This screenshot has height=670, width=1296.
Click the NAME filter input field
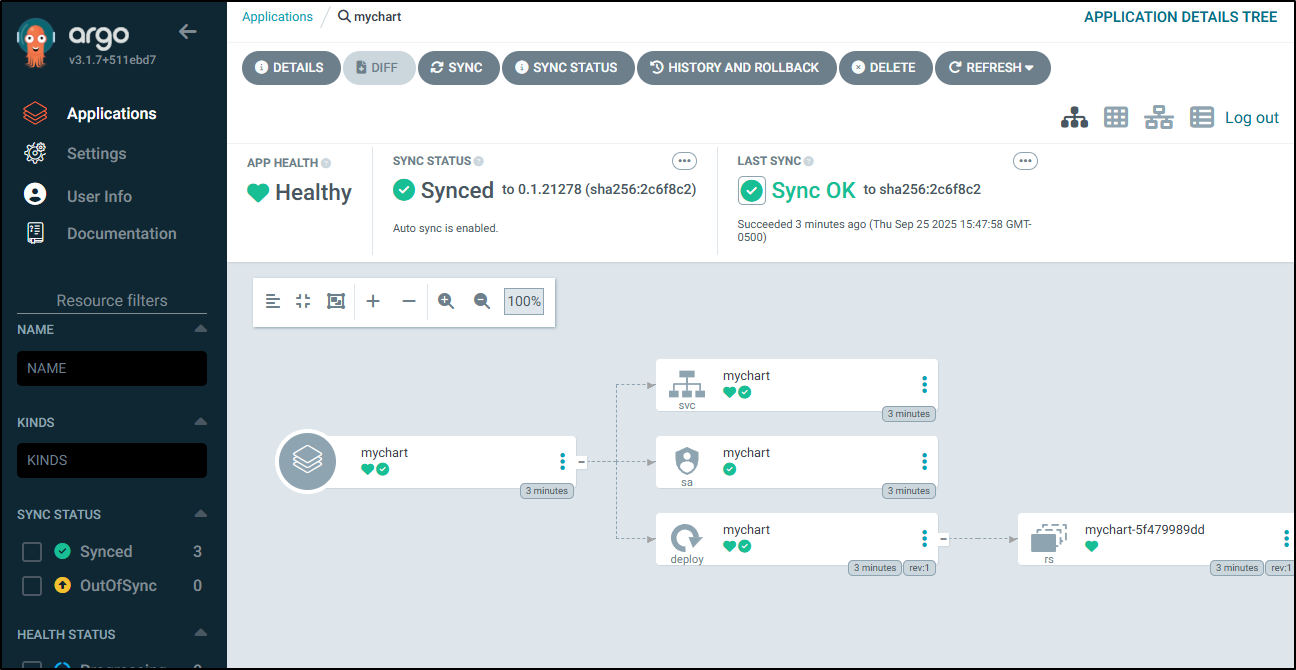(x=112, y=368)
